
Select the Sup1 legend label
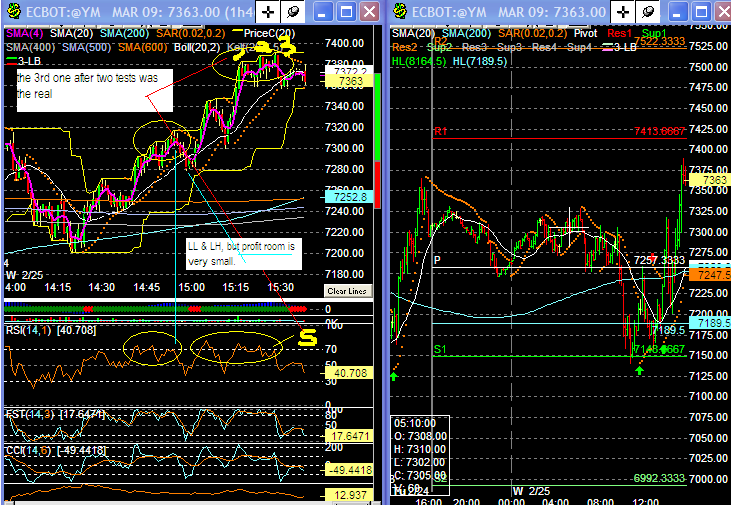(x=654, y=33)
